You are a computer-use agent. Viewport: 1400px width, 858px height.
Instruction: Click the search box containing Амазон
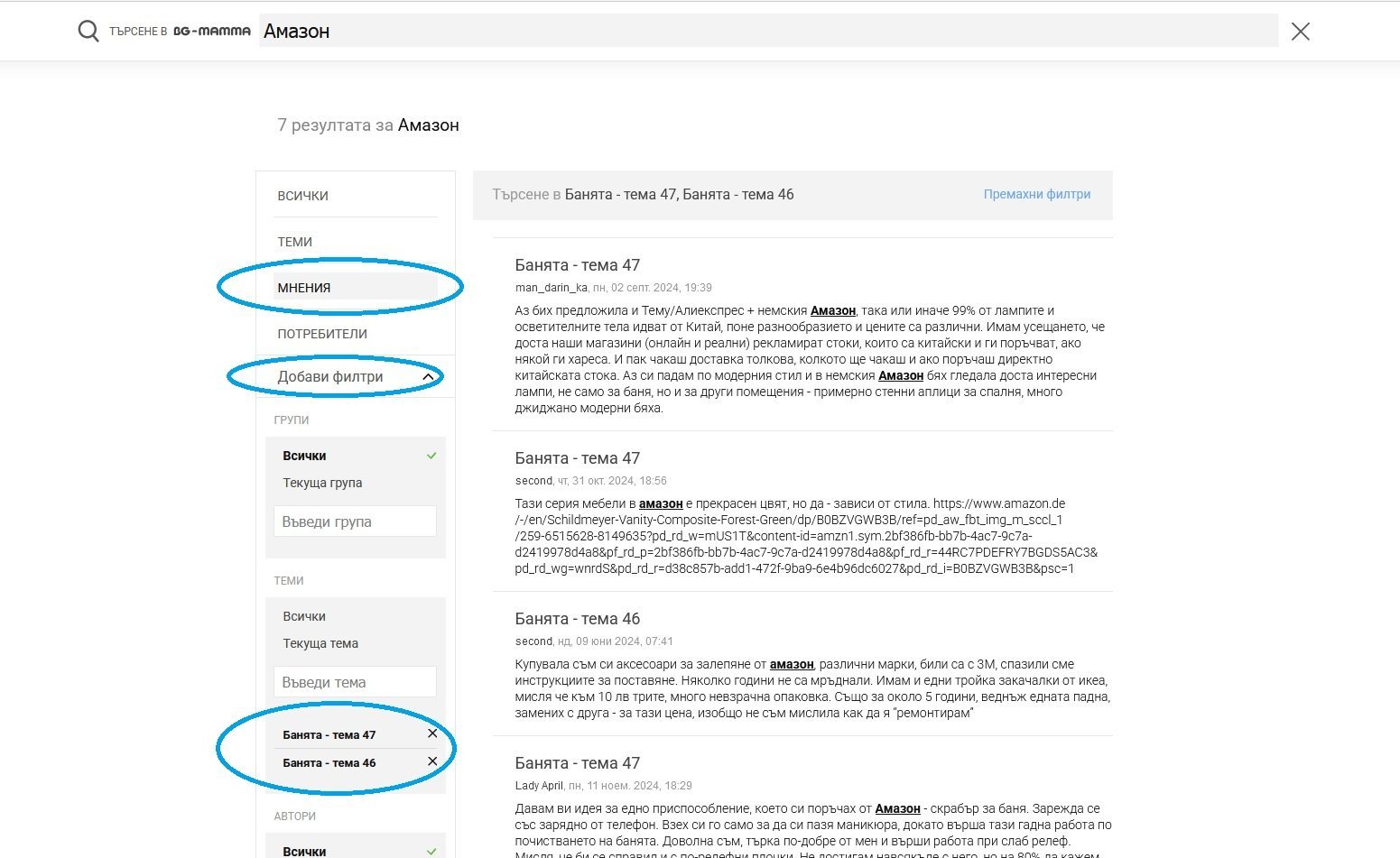point(767,31)
